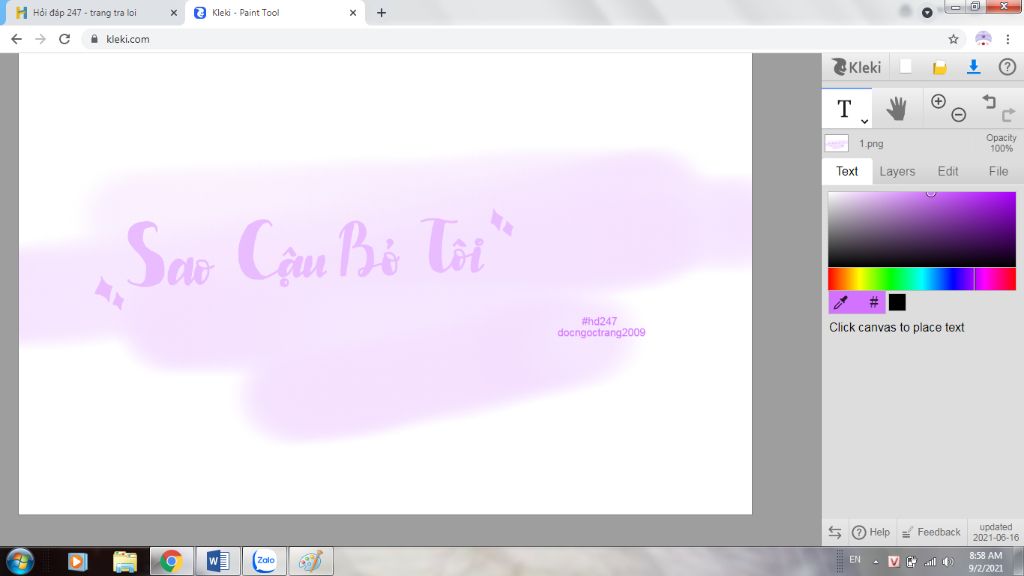Open the Kleki help question icon
The width and height of the screenshot is (1024, 576).
[x=1007, y=67]
